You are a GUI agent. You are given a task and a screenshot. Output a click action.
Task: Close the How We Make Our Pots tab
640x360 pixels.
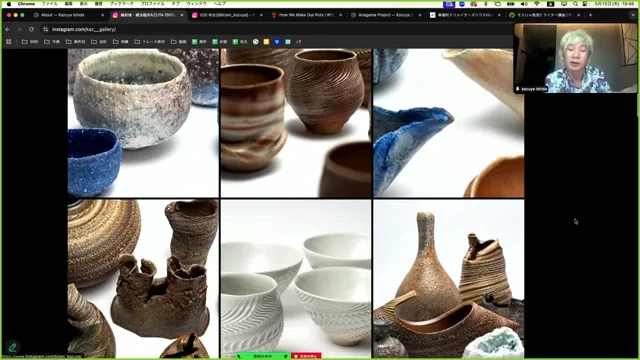340,15
